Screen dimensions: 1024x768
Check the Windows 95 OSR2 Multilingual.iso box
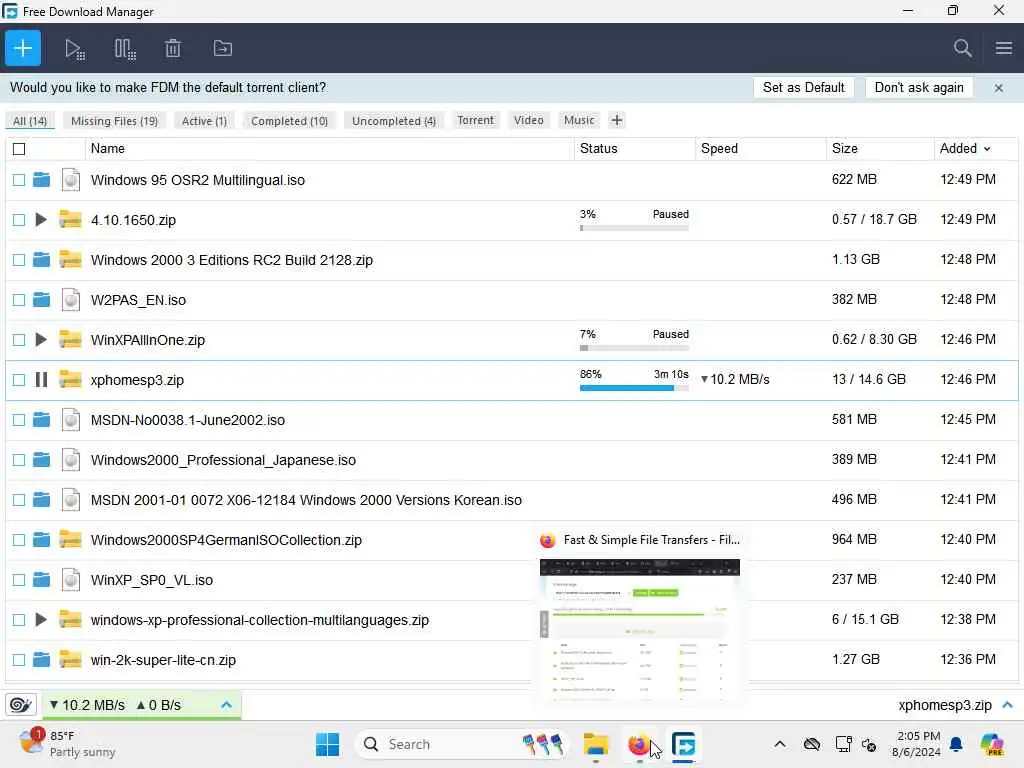tap(19, 180)
